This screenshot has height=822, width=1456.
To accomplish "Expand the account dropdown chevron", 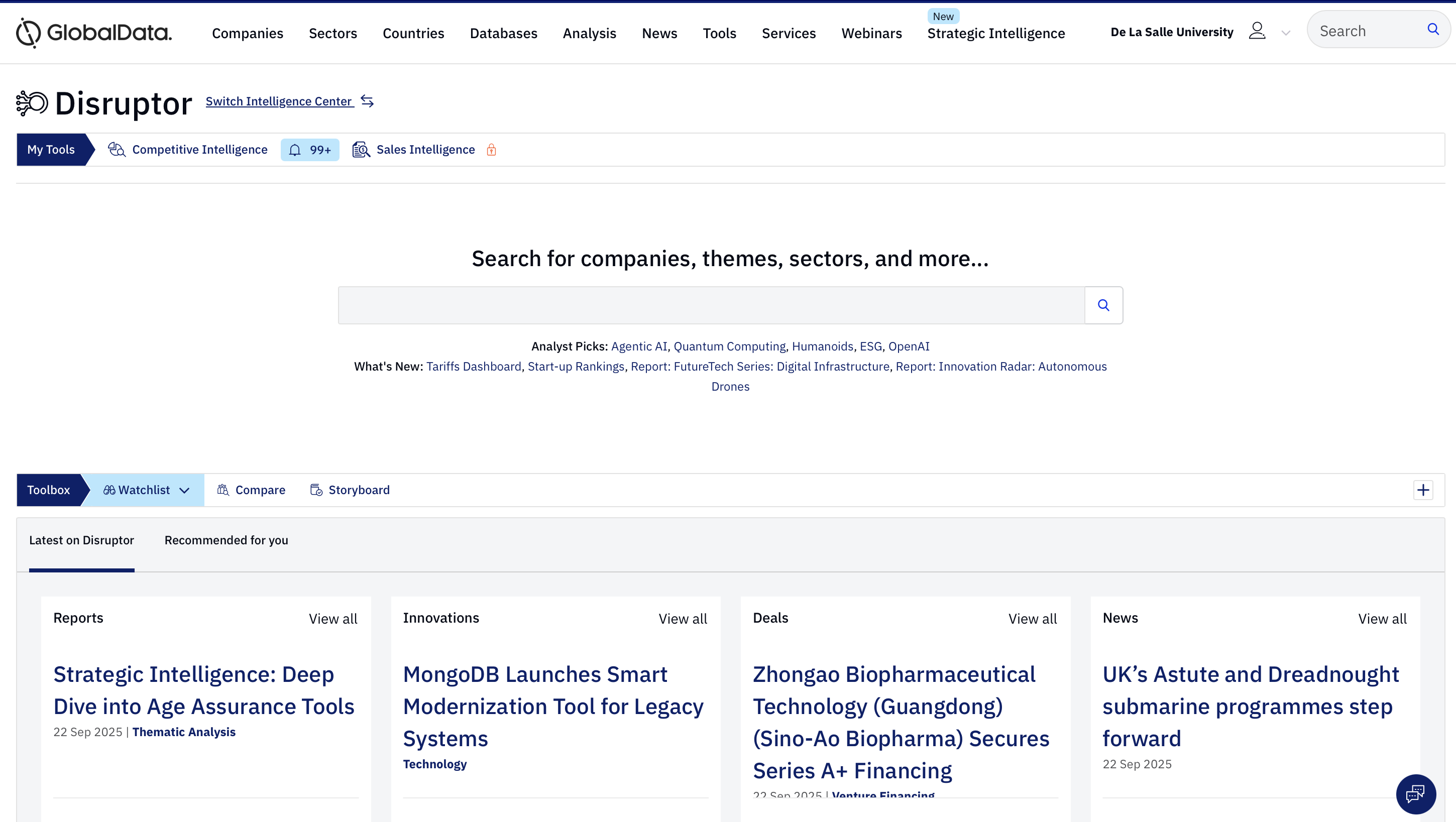I will click(1285, 33).
